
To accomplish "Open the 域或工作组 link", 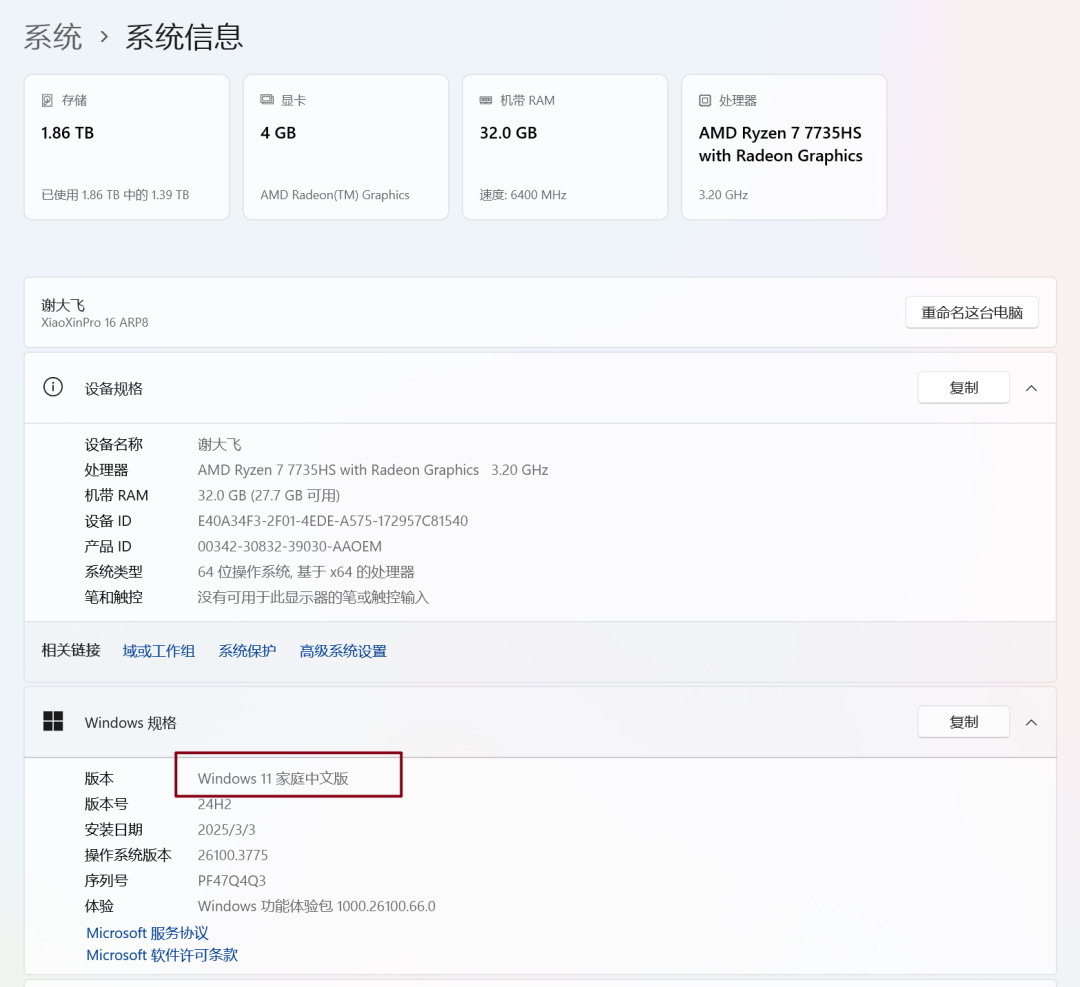I will coord(158,651).
